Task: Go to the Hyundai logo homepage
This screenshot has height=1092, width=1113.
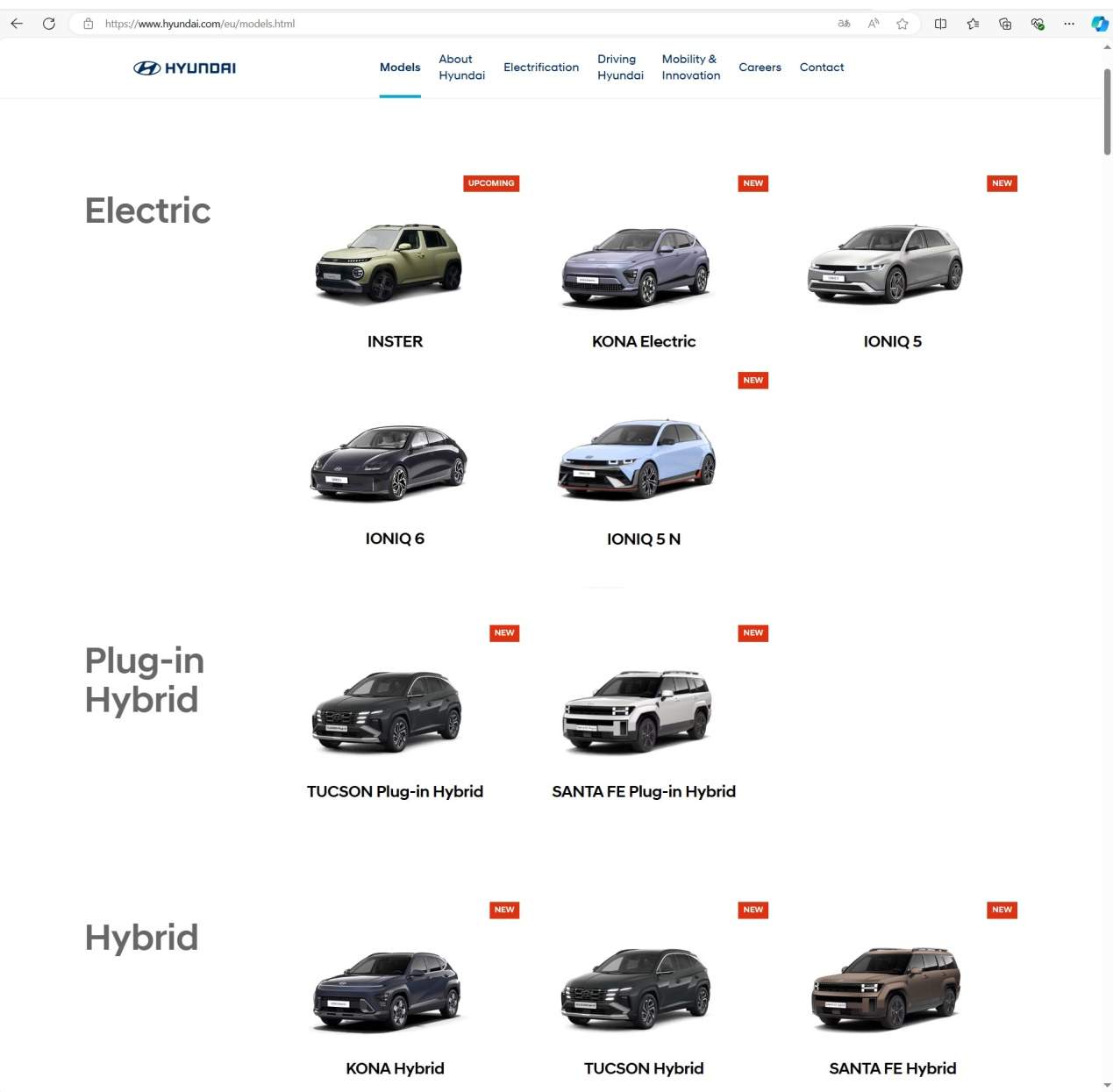Action: pyautogui.click(x=184, y=68)
